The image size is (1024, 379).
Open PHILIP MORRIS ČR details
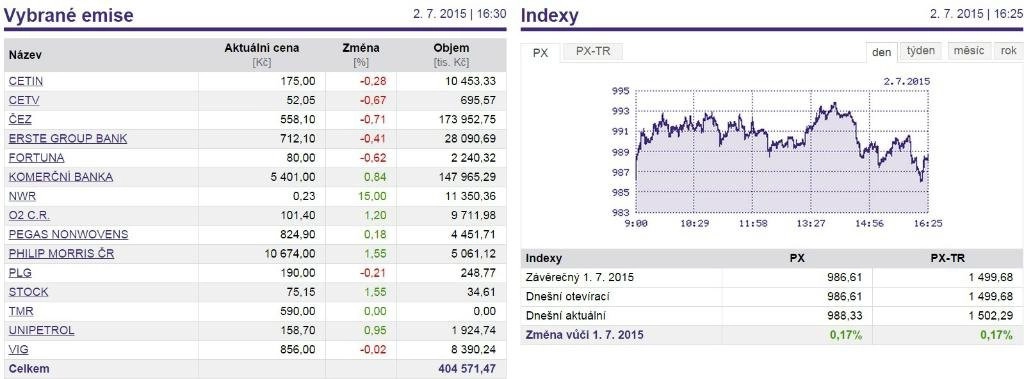coord(61,254)
